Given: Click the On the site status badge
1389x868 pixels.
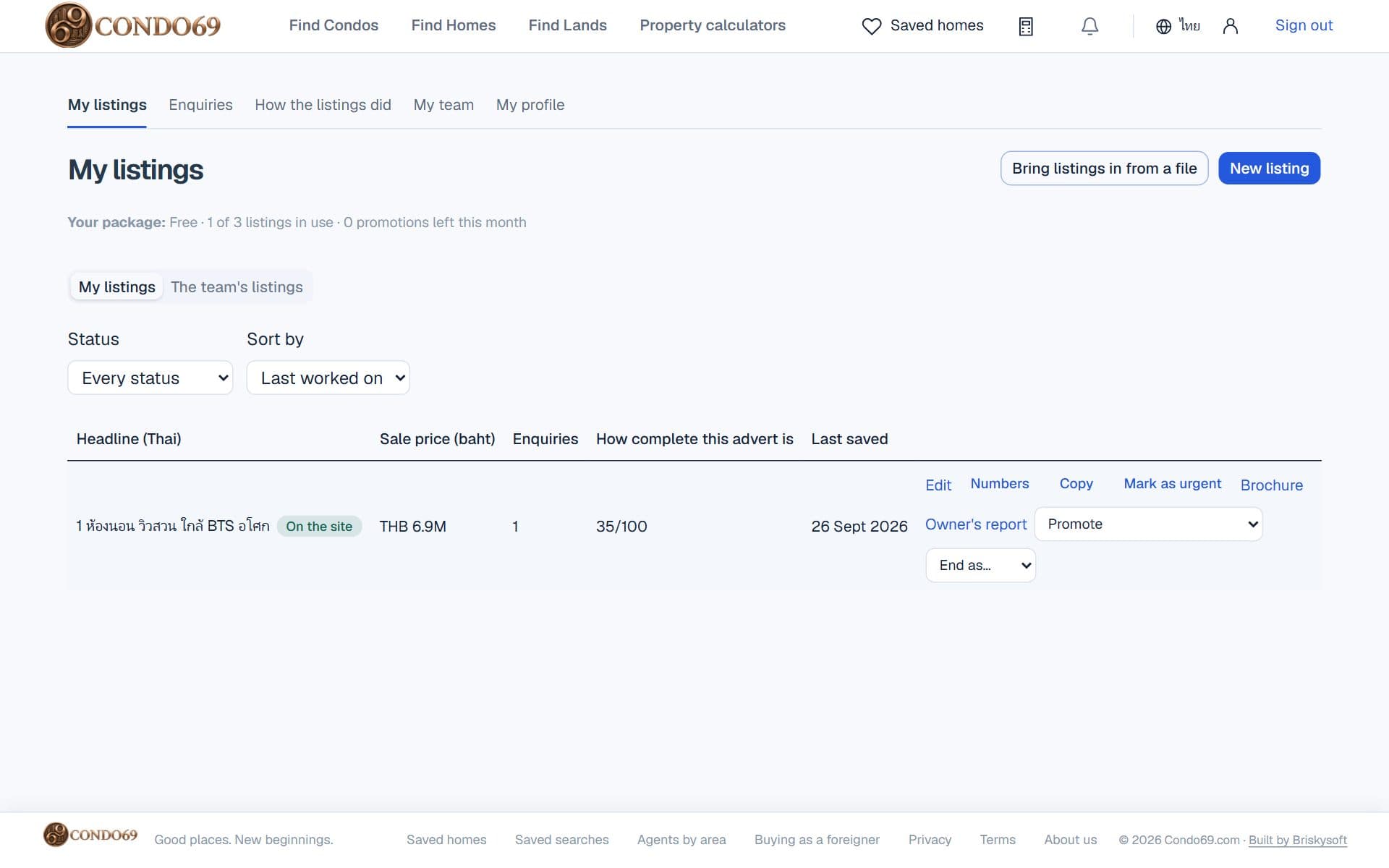Looking at the screenshot, I should coord(319,527).
